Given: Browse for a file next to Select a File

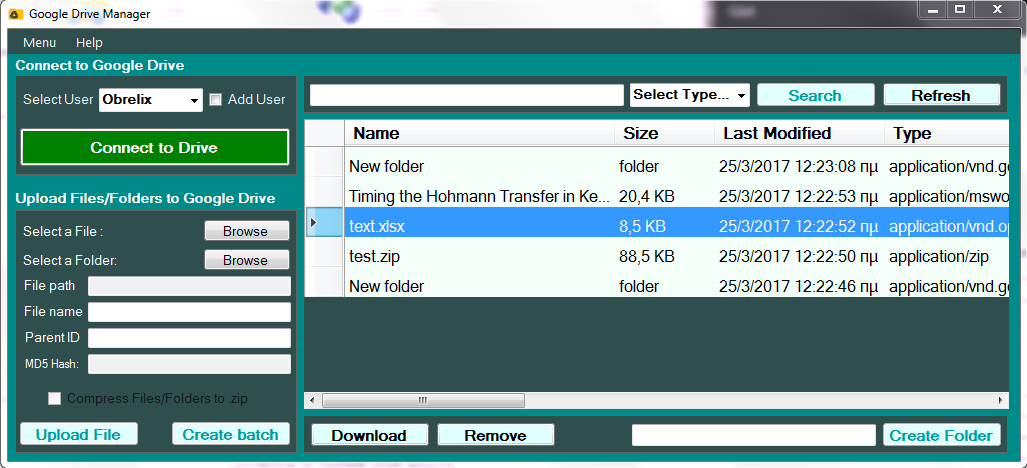Looking at the screenshot, I should pyautogui.click(x=246, y=231).
